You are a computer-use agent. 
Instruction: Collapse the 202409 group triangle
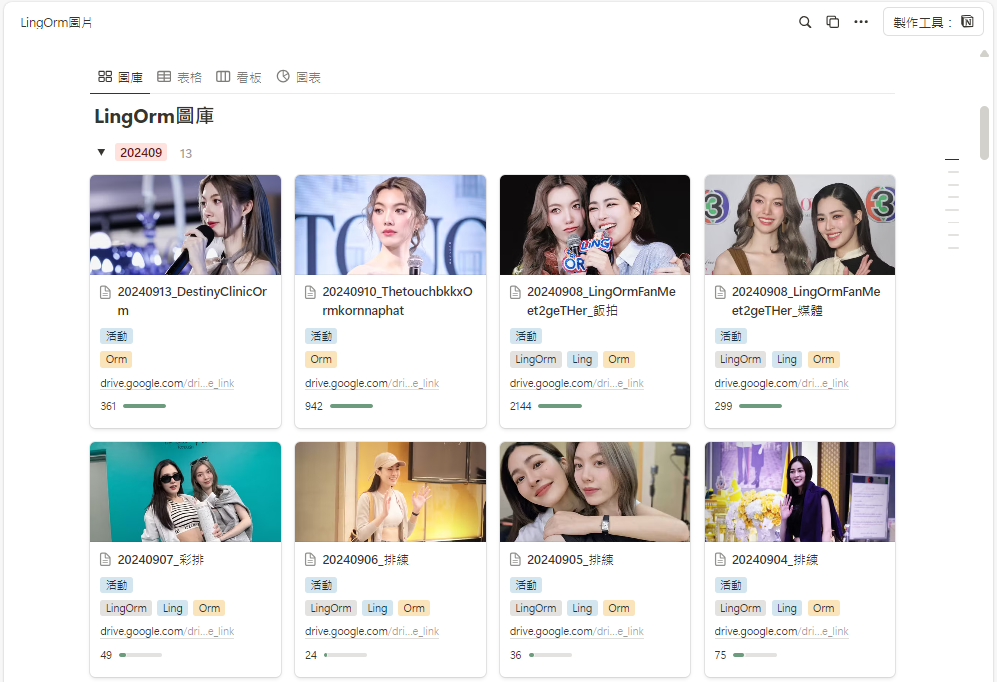pos(101,153)
